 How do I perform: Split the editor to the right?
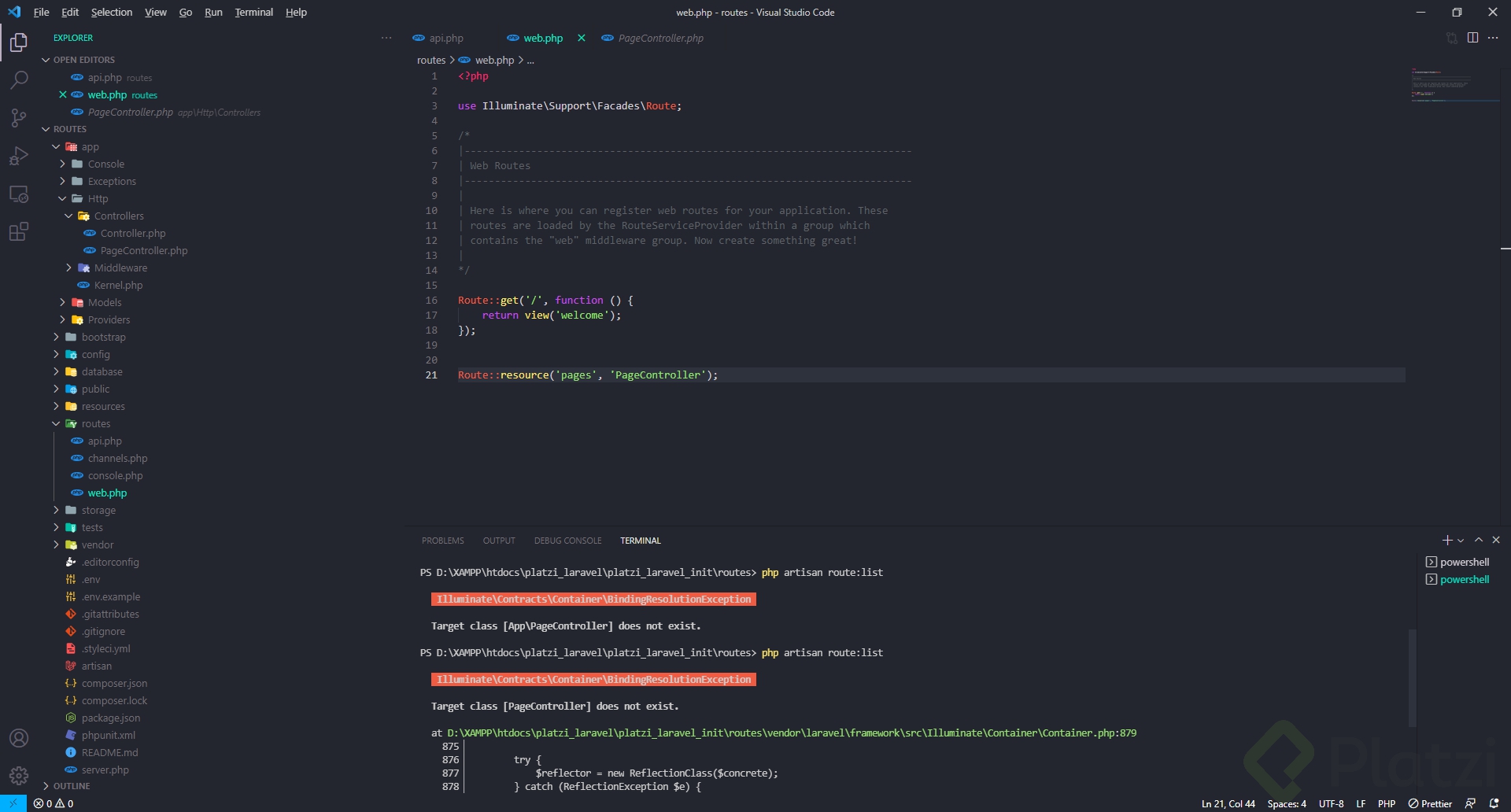point(1472,38)
